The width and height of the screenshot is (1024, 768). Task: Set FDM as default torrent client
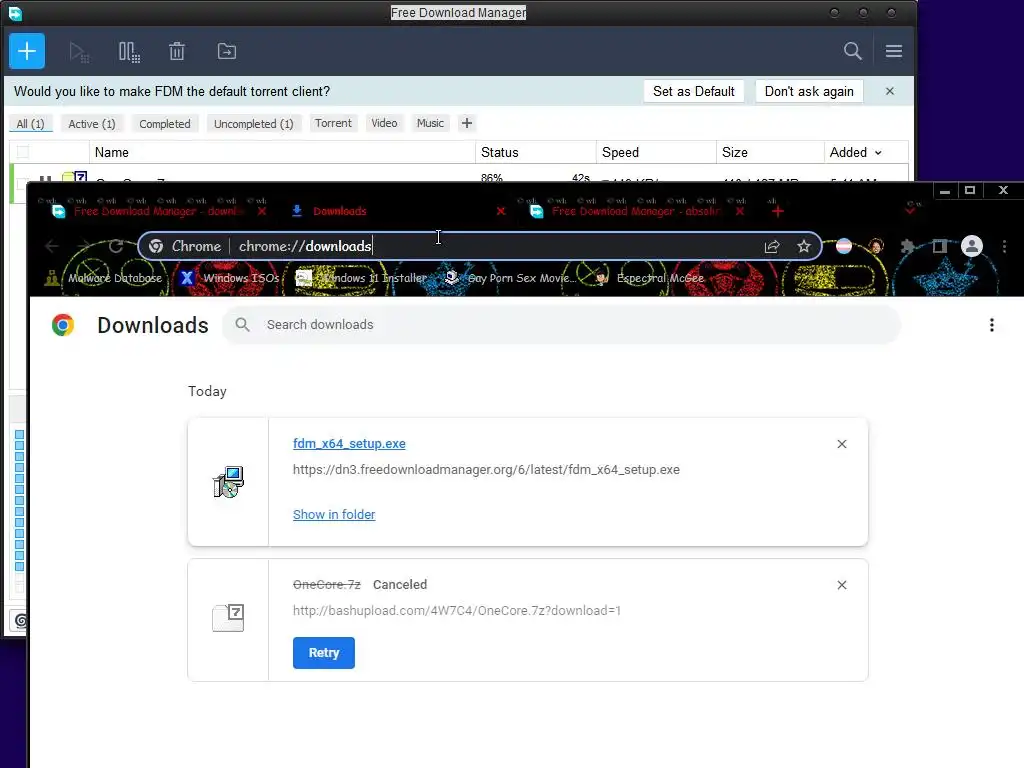[694, 91]
